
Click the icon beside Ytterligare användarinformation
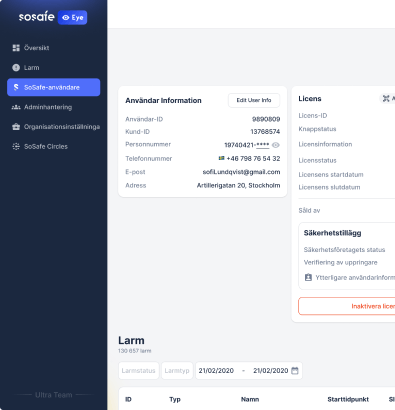click(x=308, y=277)
